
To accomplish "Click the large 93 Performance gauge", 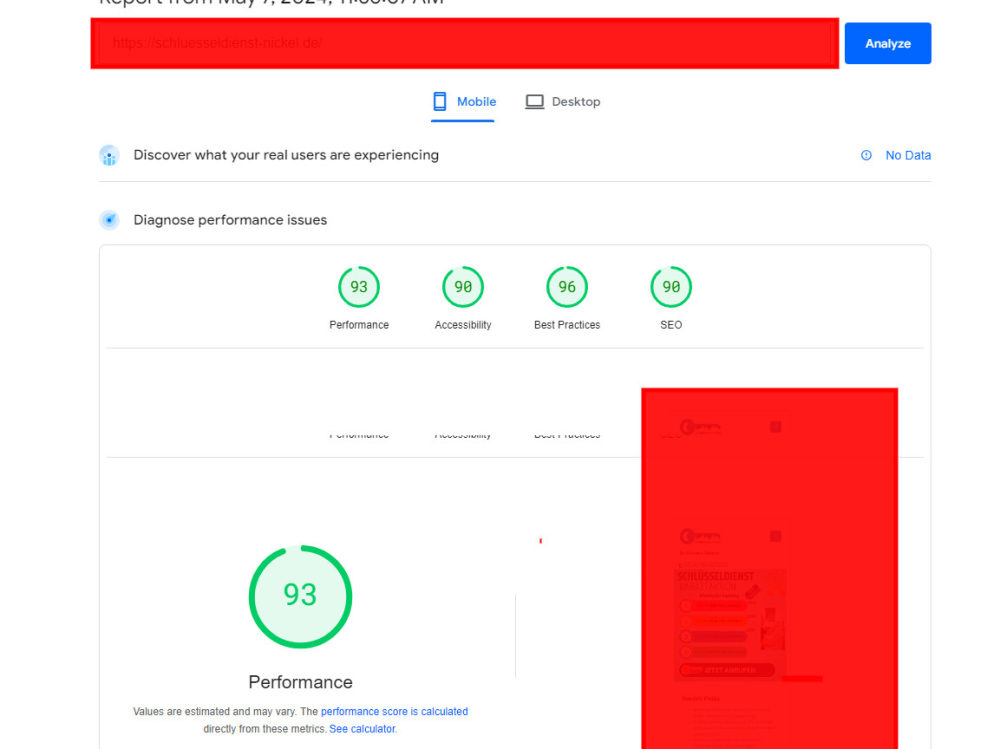I will pyautogui.click(x=300, y=597).
